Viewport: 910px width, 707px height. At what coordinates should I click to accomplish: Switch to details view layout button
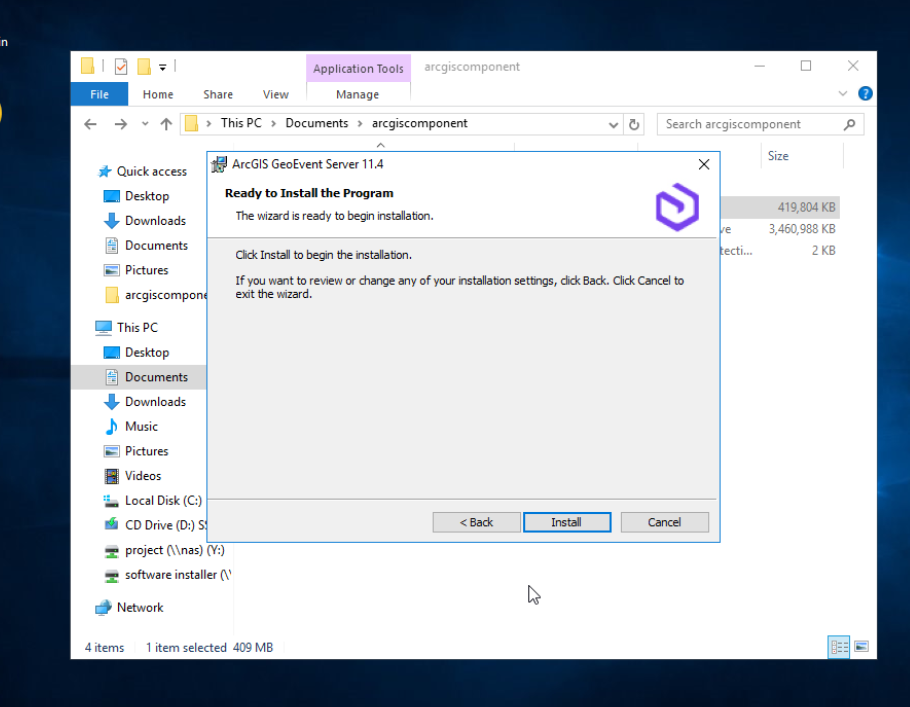pos(839,647)
